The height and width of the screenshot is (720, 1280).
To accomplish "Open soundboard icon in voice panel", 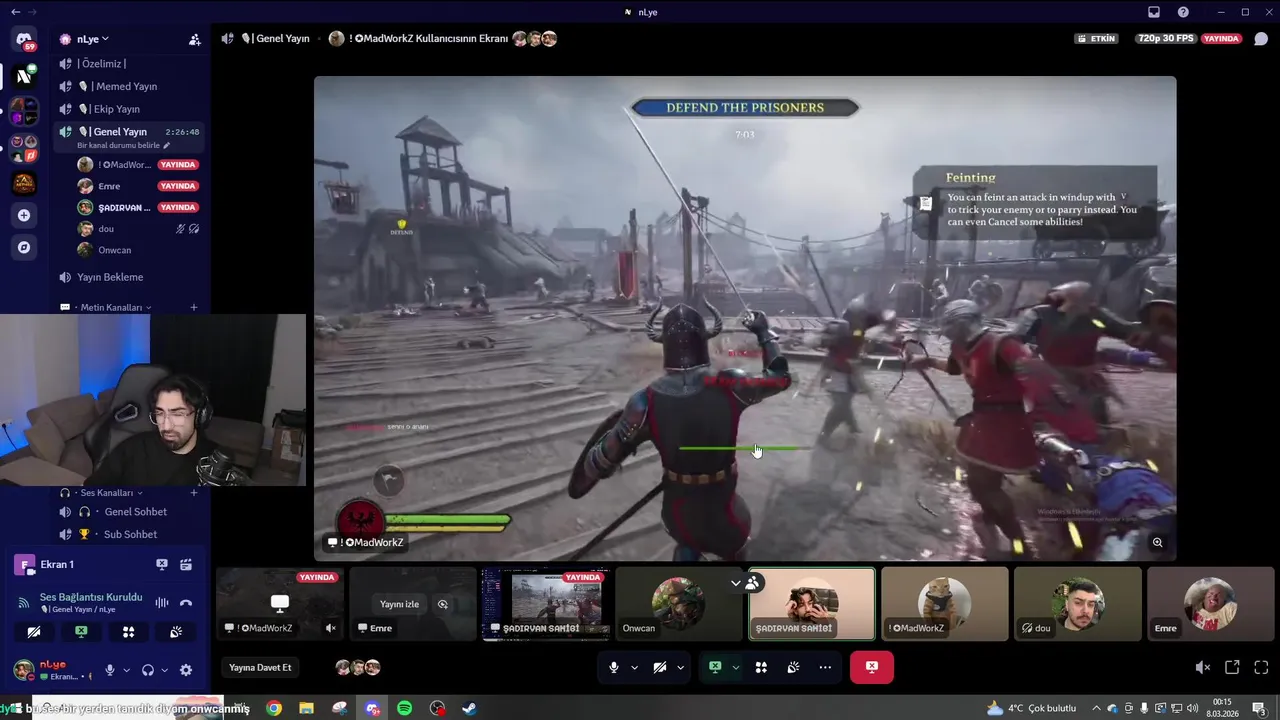I will (176, 632).
